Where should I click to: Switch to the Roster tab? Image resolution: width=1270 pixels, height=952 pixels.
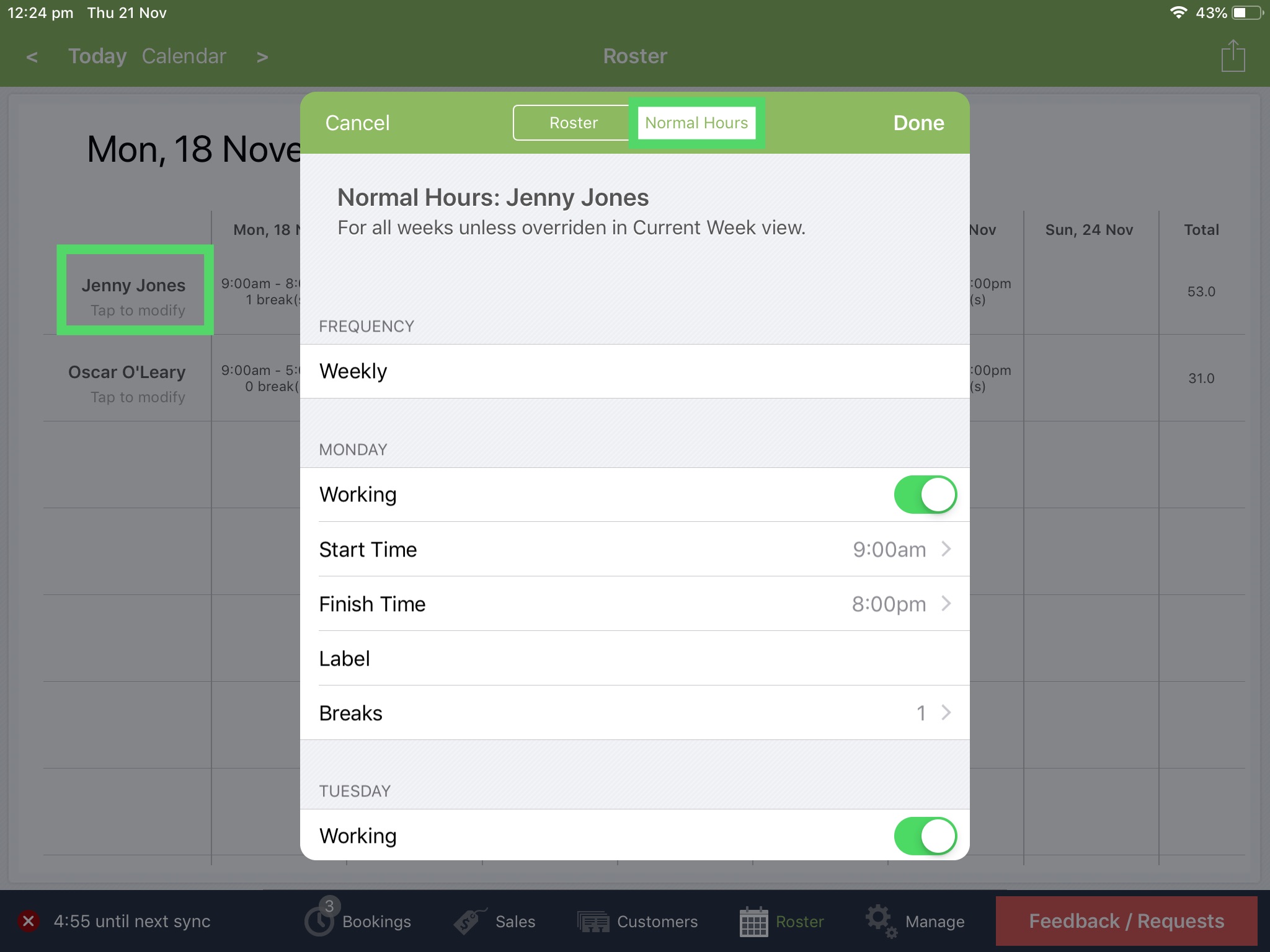click(572, 123)
